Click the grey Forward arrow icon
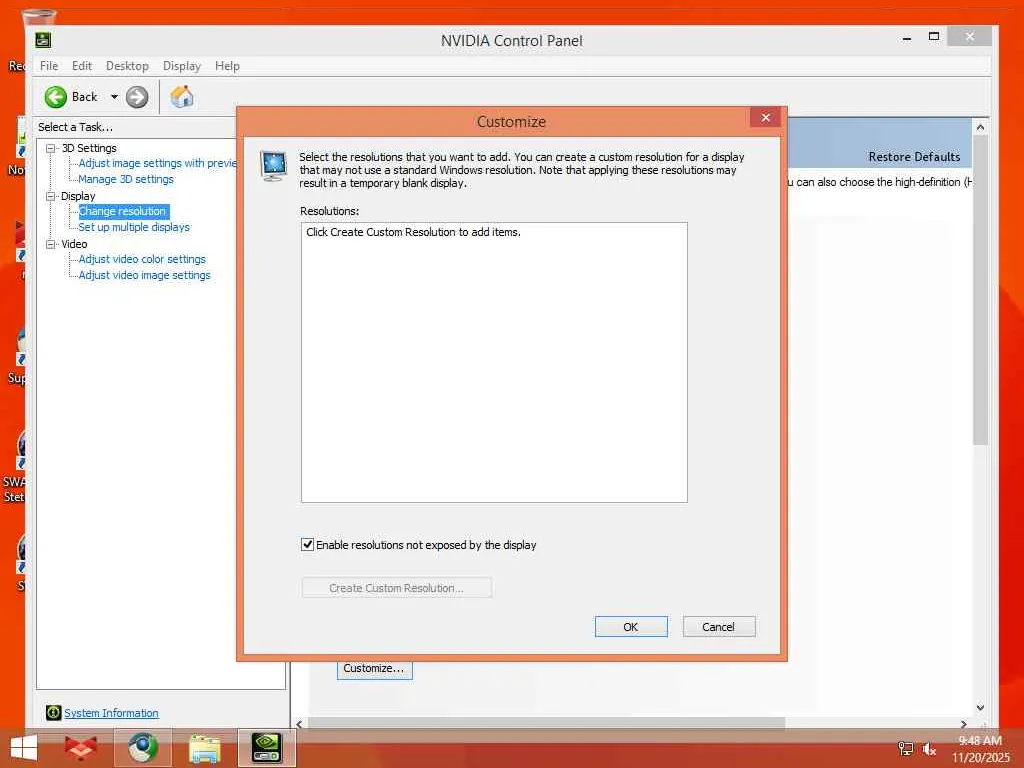Viewport: 1024px width, 768px height. (x=136, y=97)
